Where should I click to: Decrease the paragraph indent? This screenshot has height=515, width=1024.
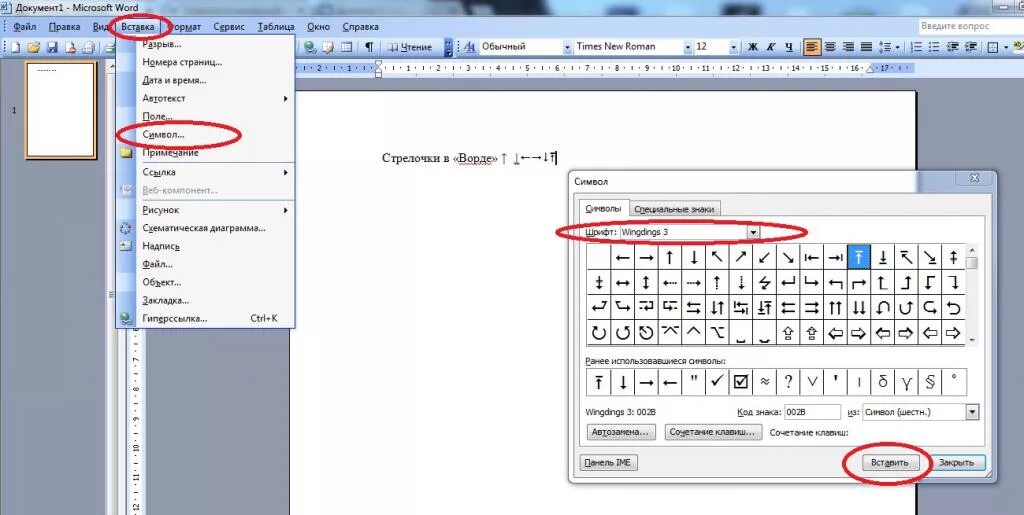coord(953,47)
